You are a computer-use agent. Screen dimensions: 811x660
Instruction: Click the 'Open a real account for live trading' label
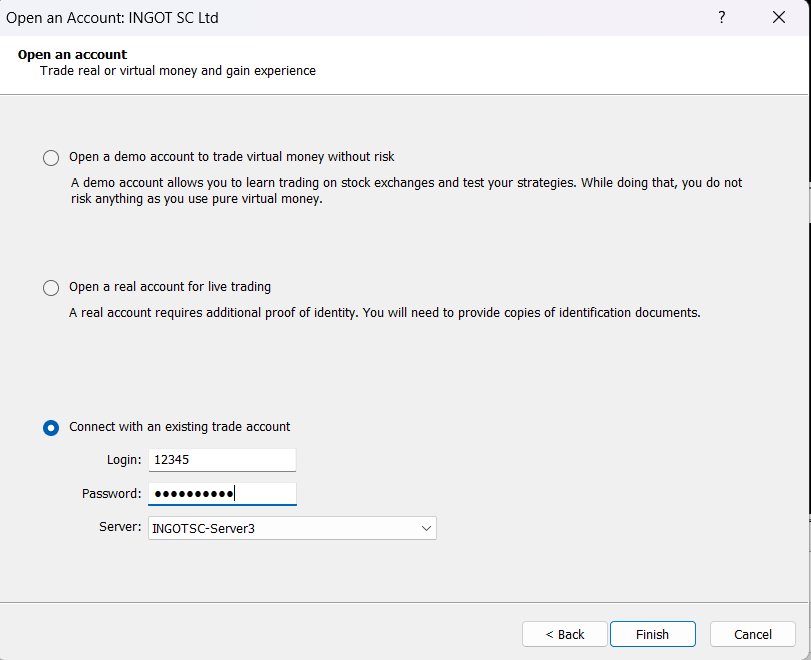[x=170, y=287]
